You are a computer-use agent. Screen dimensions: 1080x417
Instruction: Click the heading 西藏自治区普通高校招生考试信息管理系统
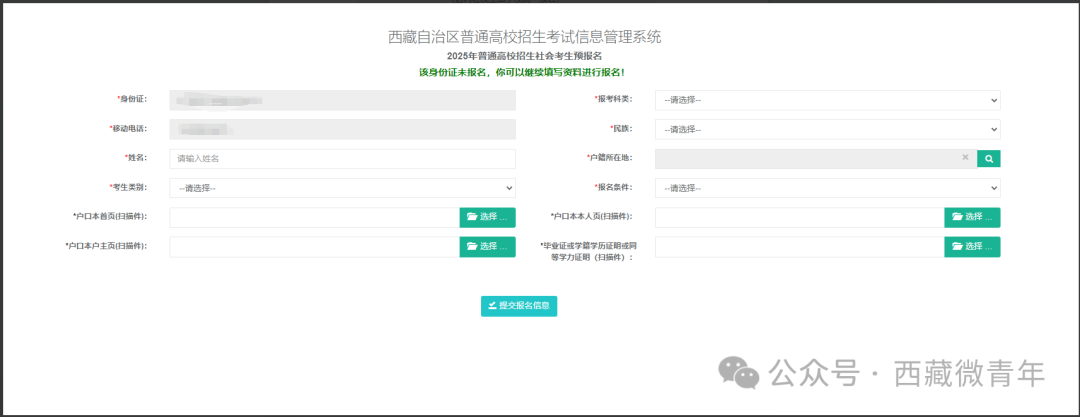(525, 37)
